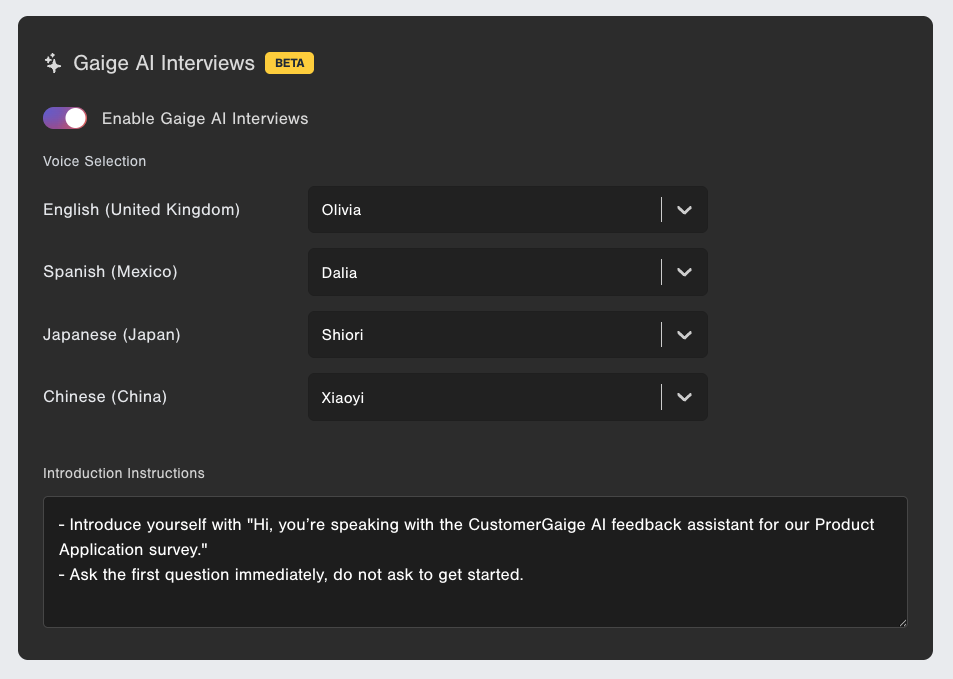Click the Voice Selection label
Screen dimensions: 953x679
95,161
